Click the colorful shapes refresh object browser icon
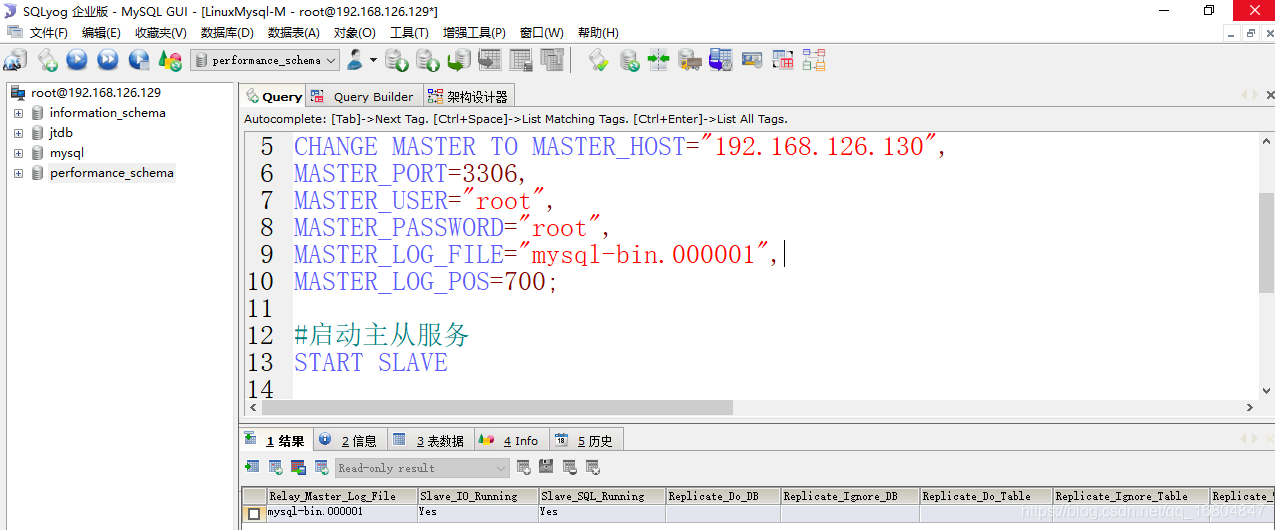 pos(171,60)
